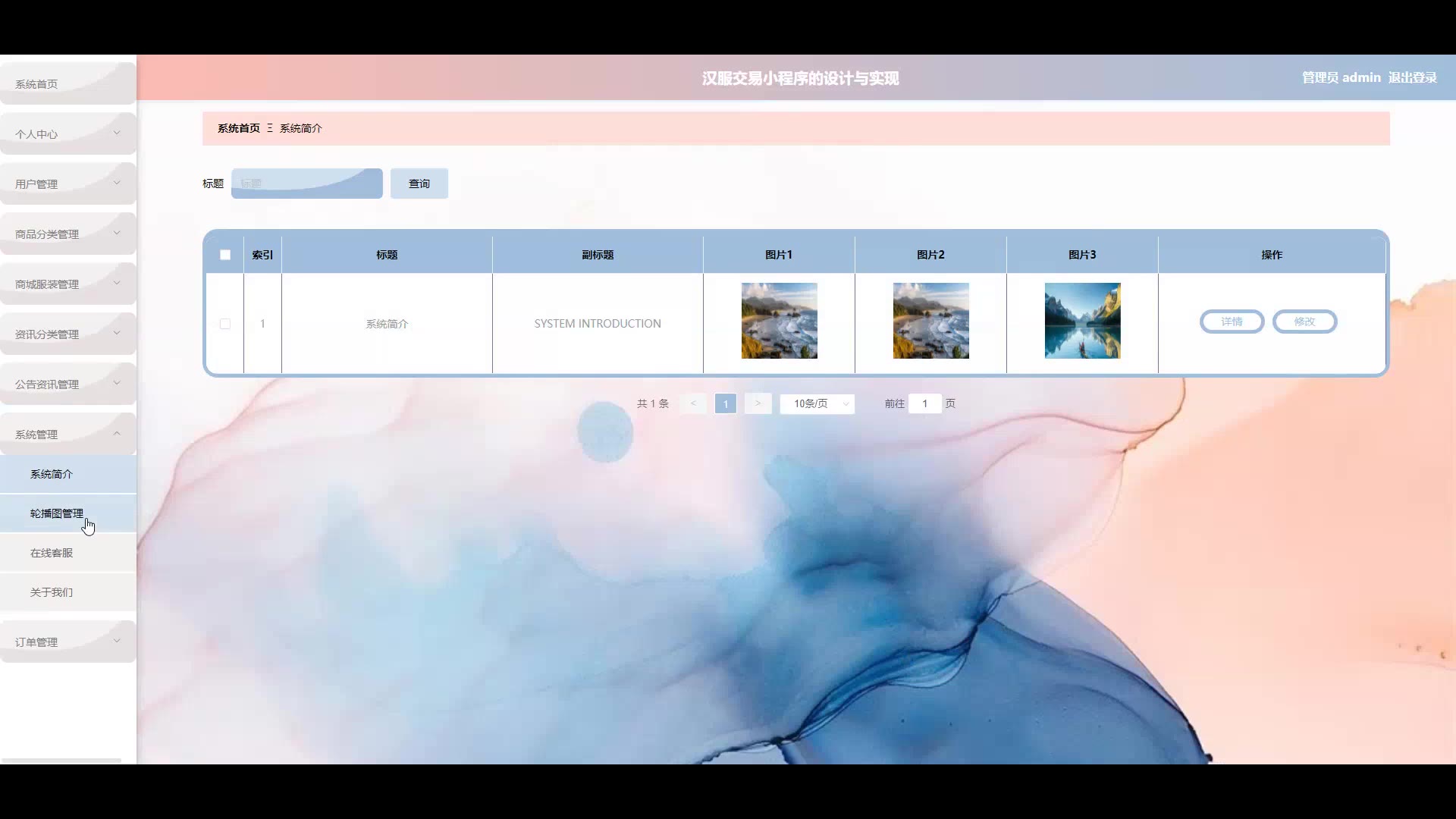Expand the 个人中心 sidebar menu
1456x819 pixels.
coord(68,134)
